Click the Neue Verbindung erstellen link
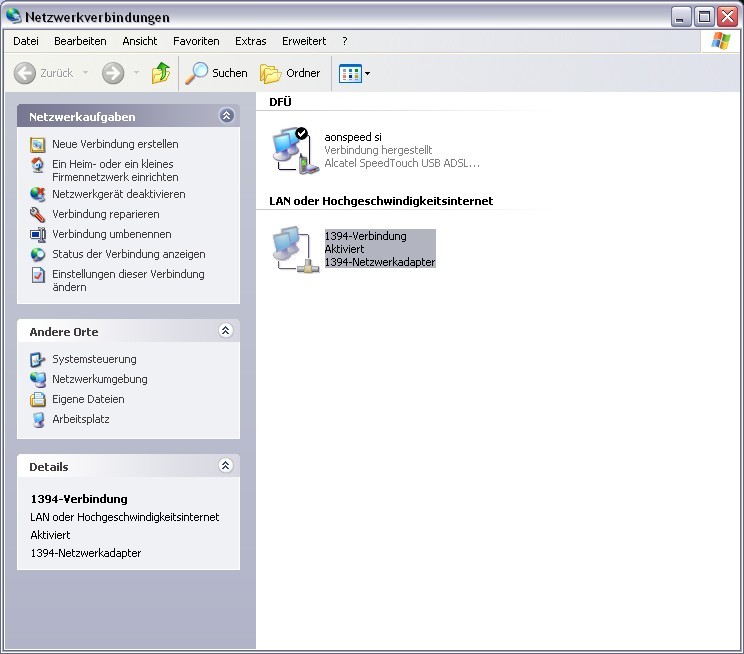This screenshot has height=654, width=744. click(115, 144)
